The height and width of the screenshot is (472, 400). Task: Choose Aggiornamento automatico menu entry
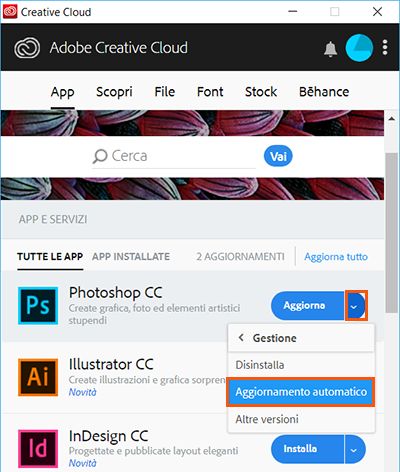coord(301,392)
